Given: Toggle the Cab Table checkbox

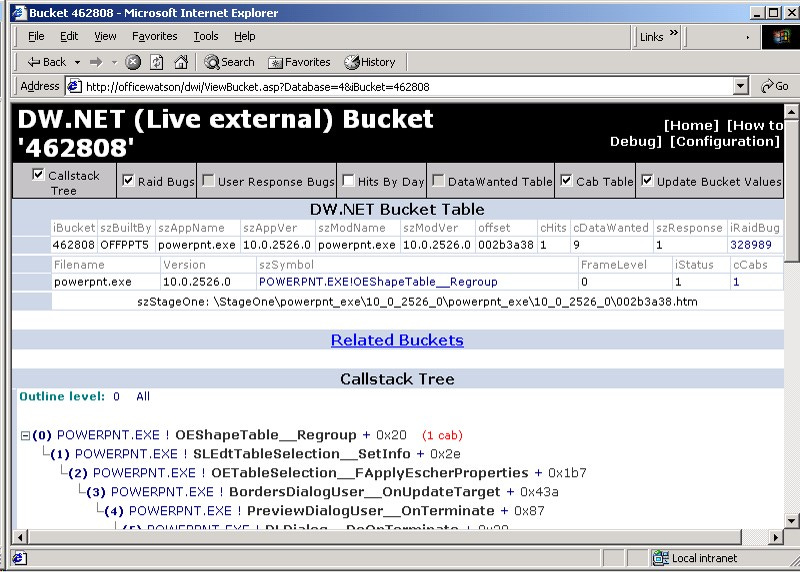Looking at the screenshot, I should pyautogui.click(x=566, y=180).
